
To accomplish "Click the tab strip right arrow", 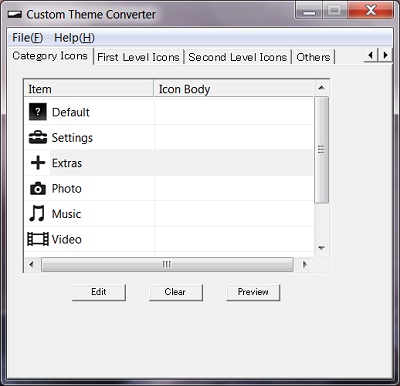I will click(x=385, y=55).
